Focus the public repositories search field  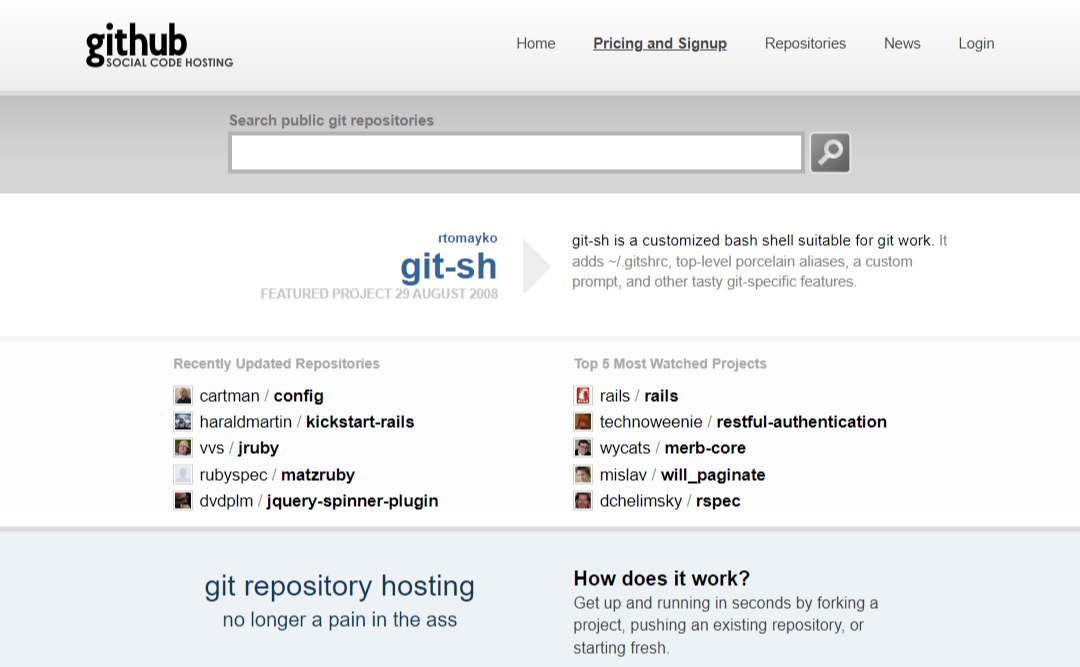[517, 152]
